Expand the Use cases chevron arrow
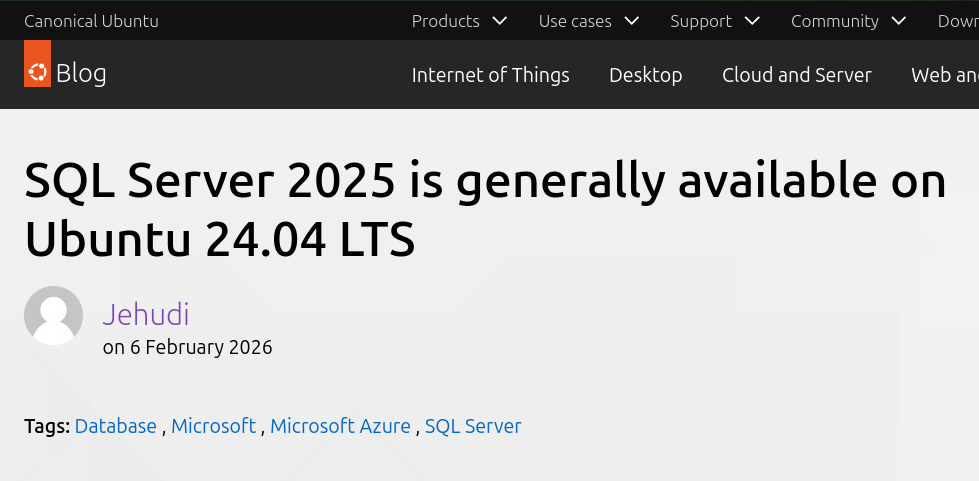 click(632, 21)
